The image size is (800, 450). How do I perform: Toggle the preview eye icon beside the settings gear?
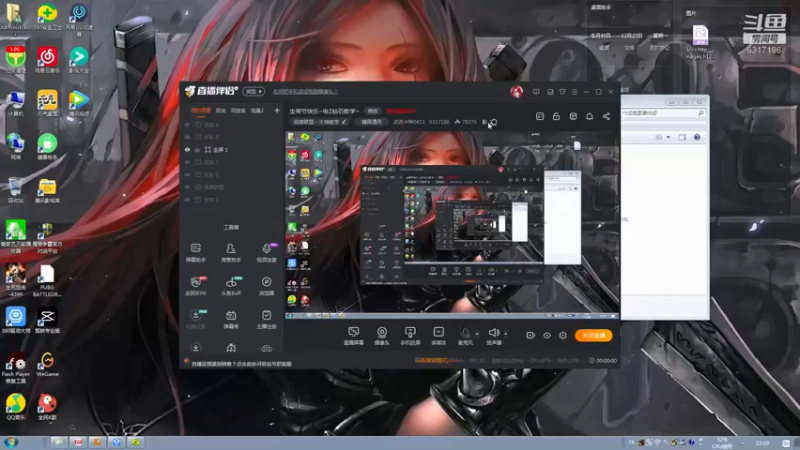click(x=546, y=335)
